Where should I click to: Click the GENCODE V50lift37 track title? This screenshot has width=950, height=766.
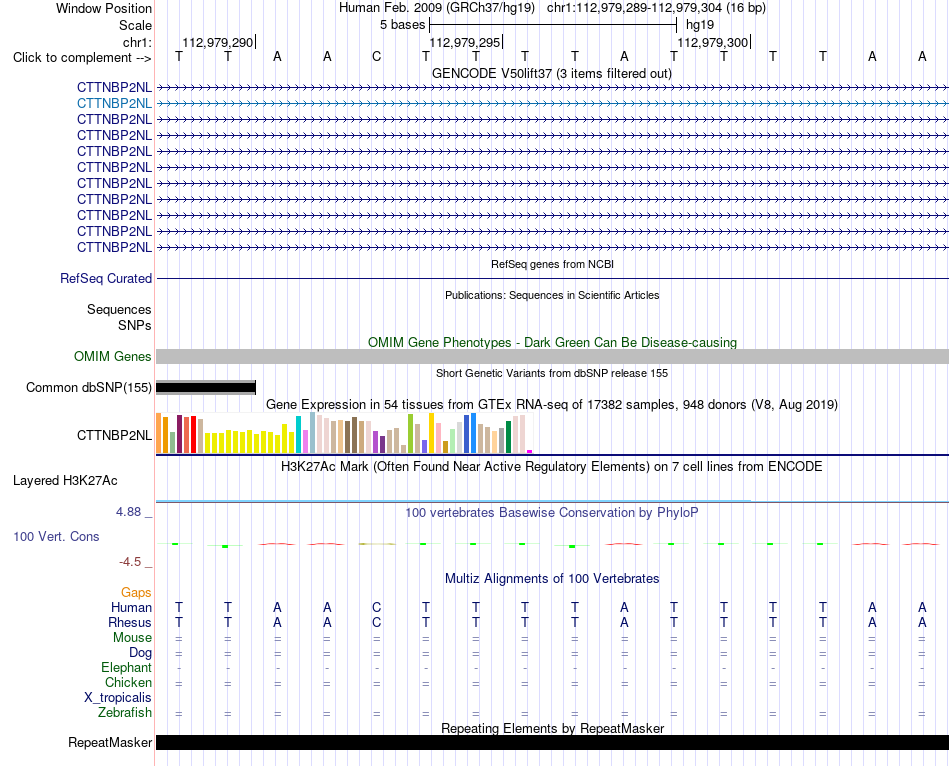(552, 73)
